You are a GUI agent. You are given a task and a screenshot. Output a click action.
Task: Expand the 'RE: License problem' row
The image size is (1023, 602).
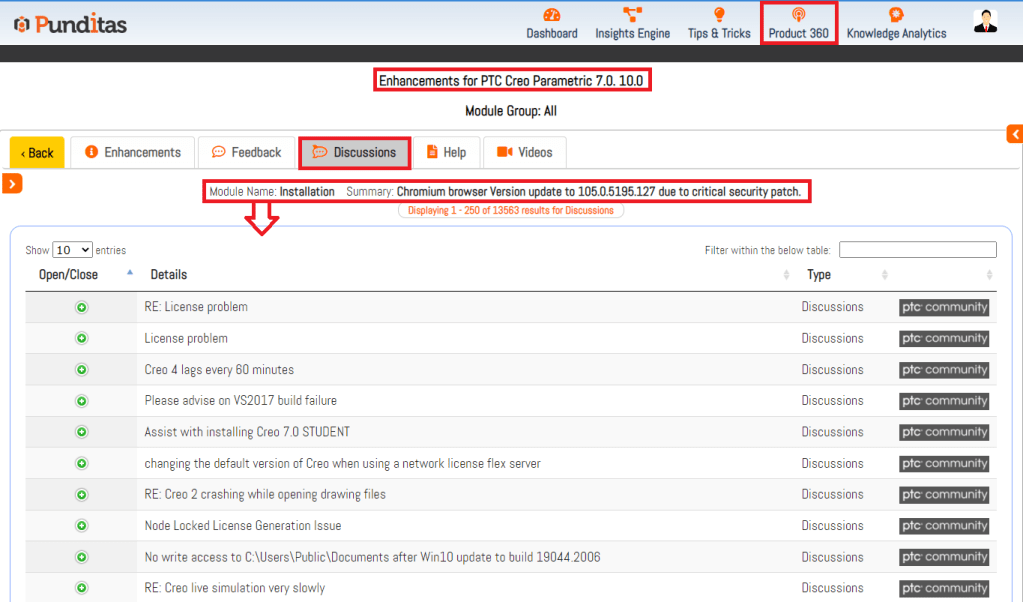pyautogui.click(x=81, y=307)
